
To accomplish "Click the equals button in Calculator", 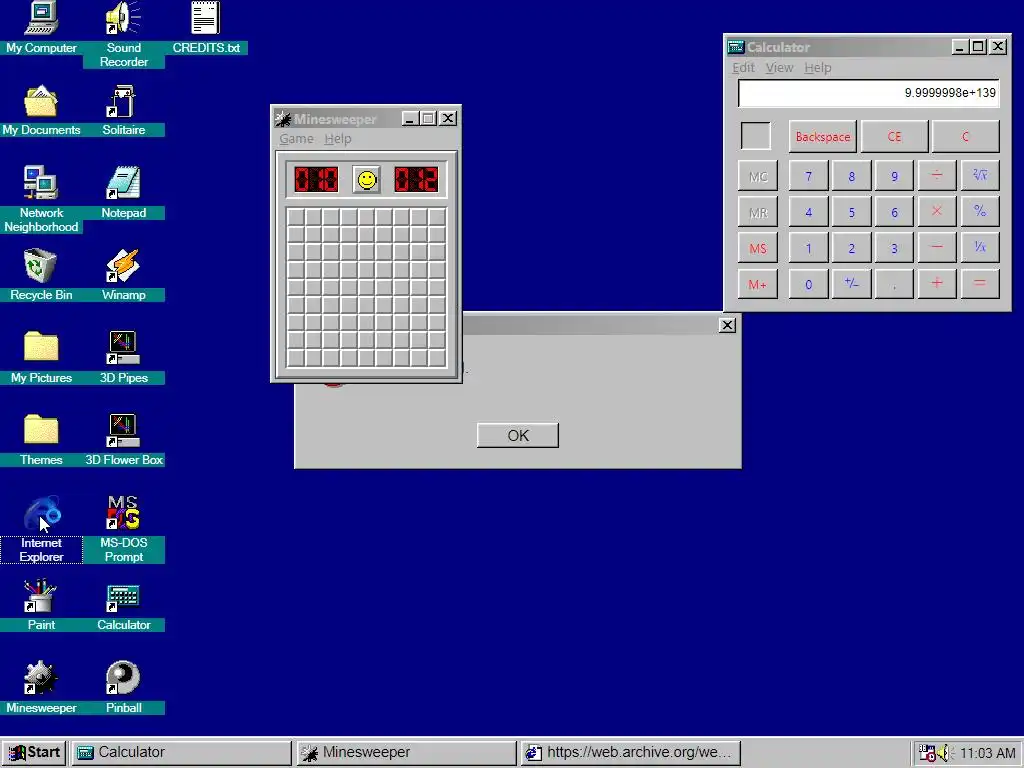I will coord(980,284).
